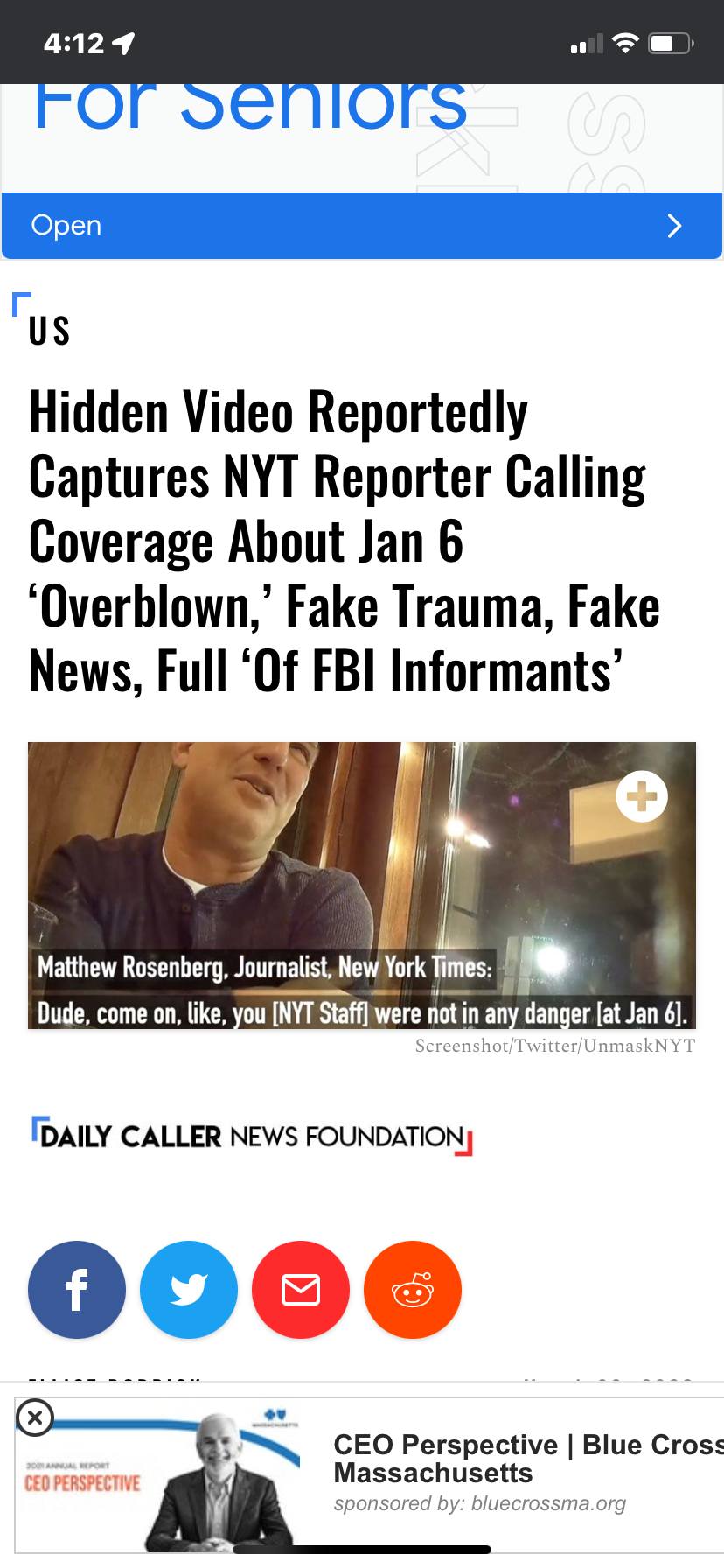Viewport: 724px width, 1568px height.
Task: View Matthew Rosenberg screenshot image
Action: 362,885
